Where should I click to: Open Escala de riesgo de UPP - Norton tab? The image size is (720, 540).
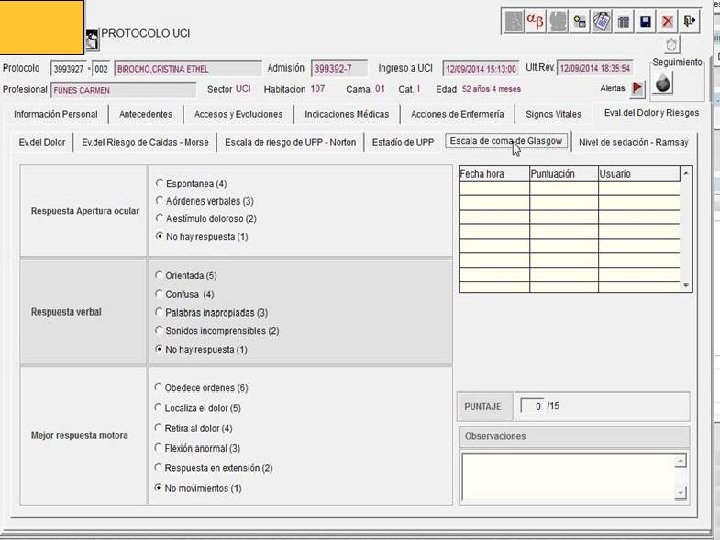(x=290, y=142)
